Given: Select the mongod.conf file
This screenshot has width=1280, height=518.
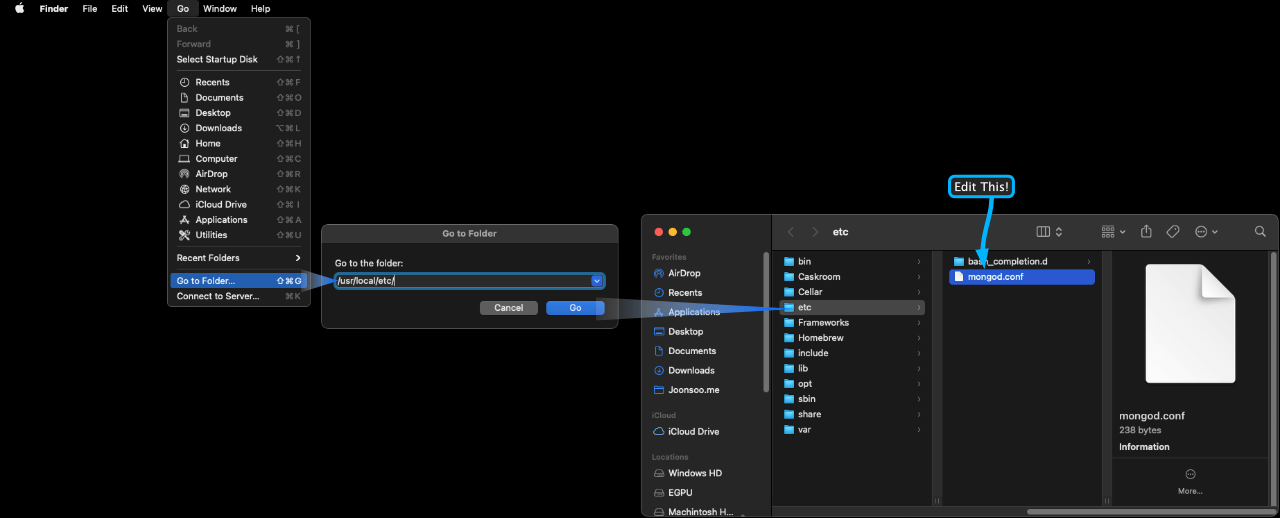Looking at the screenshot, I should pyautogui.click(x=1022, y=277).
